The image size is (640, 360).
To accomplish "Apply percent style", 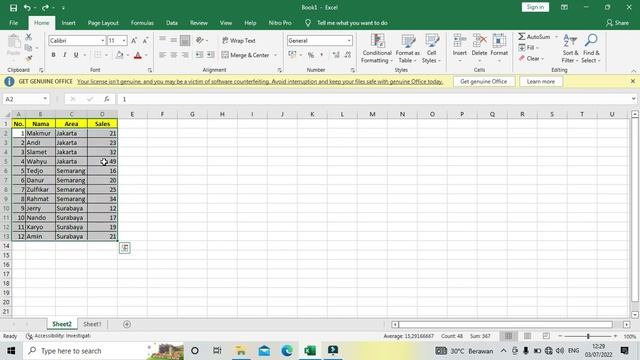I will (x=311, y=55).
